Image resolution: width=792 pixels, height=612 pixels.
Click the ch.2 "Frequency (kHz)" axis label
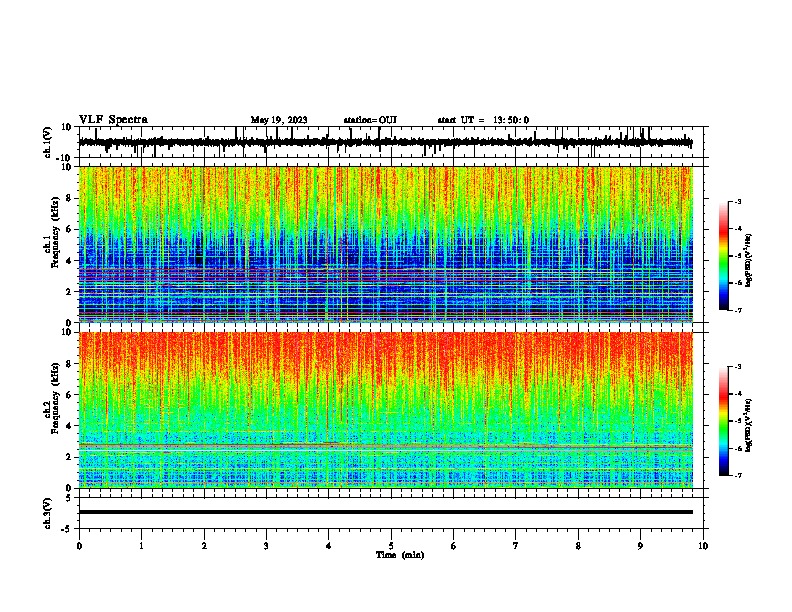pyautogui.click(x=55, y=398)
